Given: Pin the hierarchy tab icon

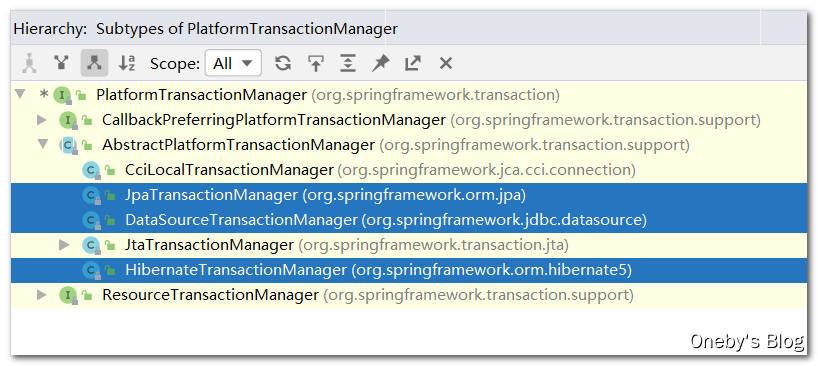Looking at the screenshot, I should 380,64.
